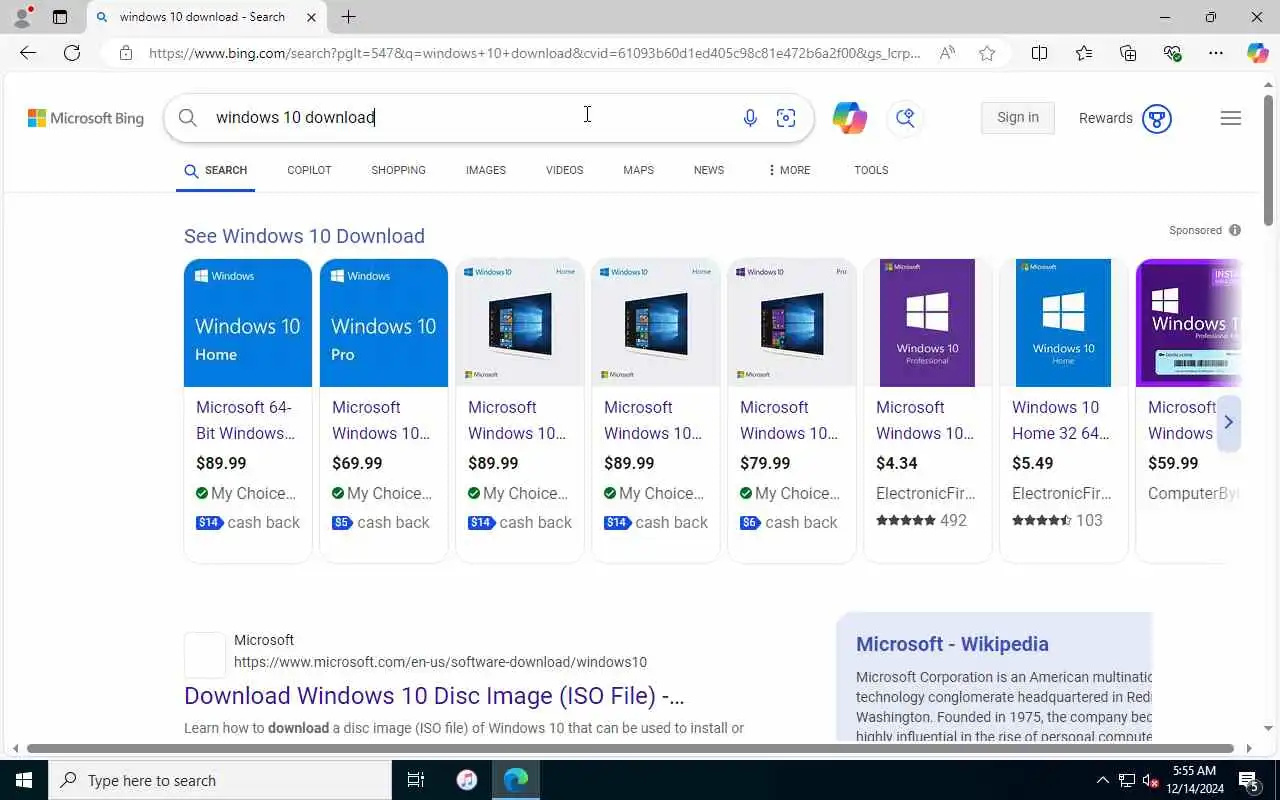The width and height of the screenshot is (1280, 800).
Task: Switch to the NEWS tab
Action: [x=708, y=170]
